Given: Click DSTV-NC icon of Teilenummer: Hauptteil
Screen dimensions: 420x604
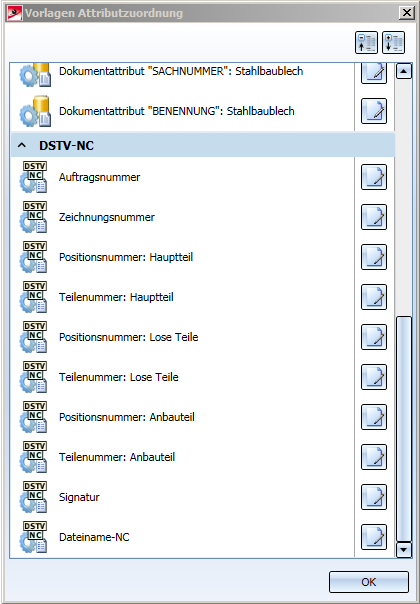Looking at the screenshot, I should [34, 297].
